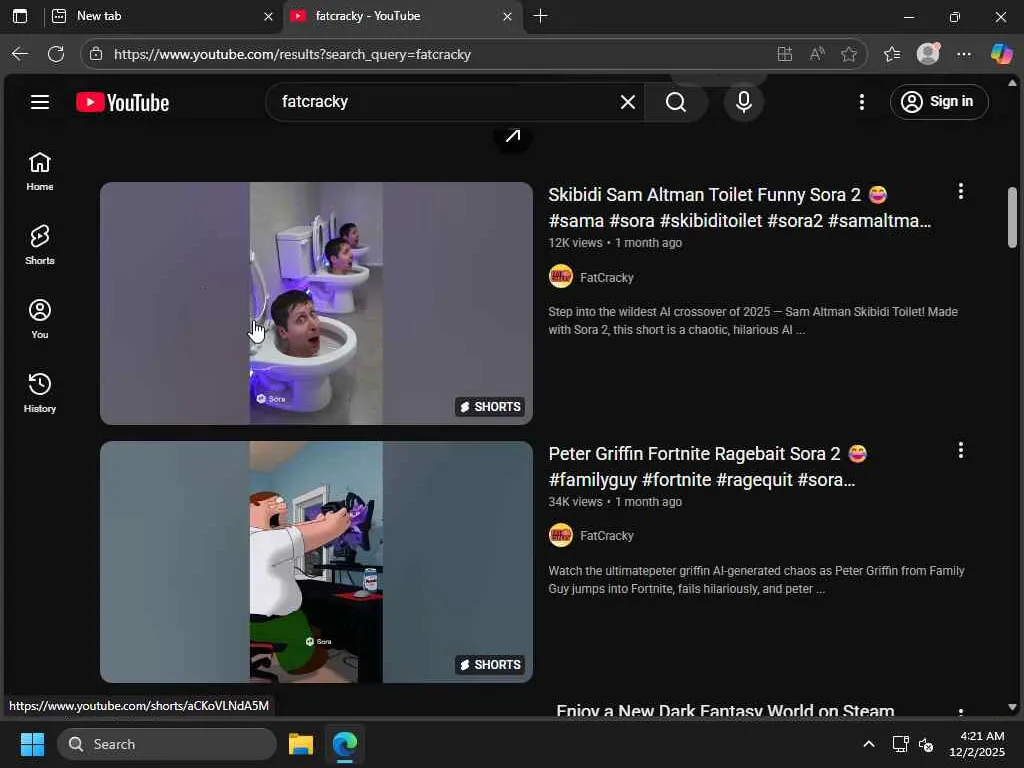Image resolution: width=1024 pixels, height=768 pixels.
Task: Open a new browser tab with plus
Action: click(x=540, y=16)
